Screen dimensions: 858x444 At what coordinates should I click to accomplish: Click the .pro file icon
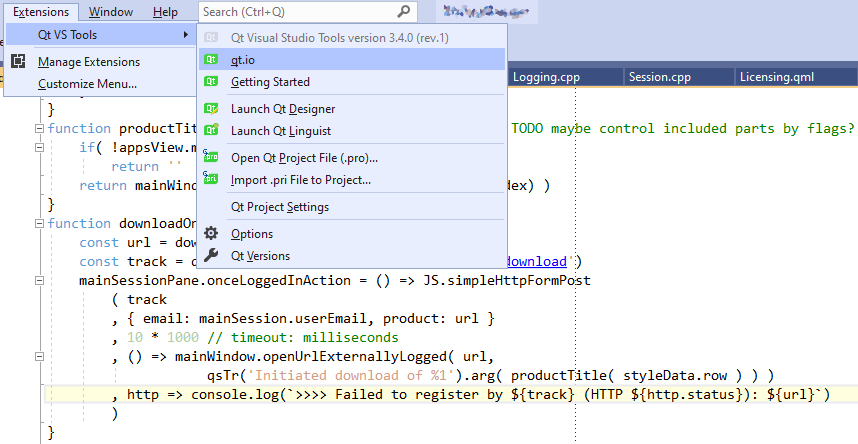tap(211, 157)
